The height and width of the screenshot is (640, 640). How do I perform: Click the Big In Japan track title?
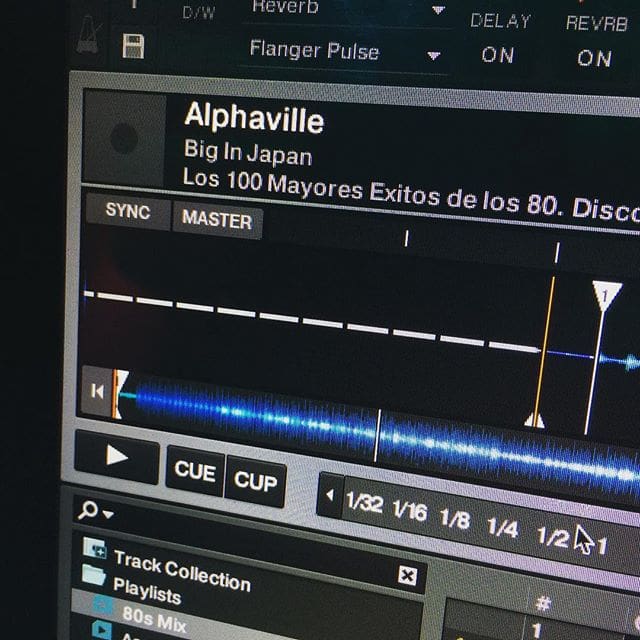(248, 153)
